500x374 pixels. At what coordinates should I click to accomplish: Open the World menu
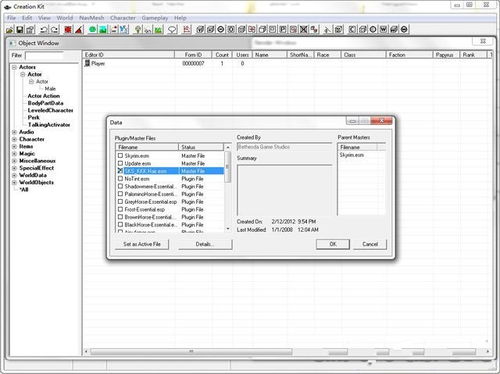click(x=65, y=18)
